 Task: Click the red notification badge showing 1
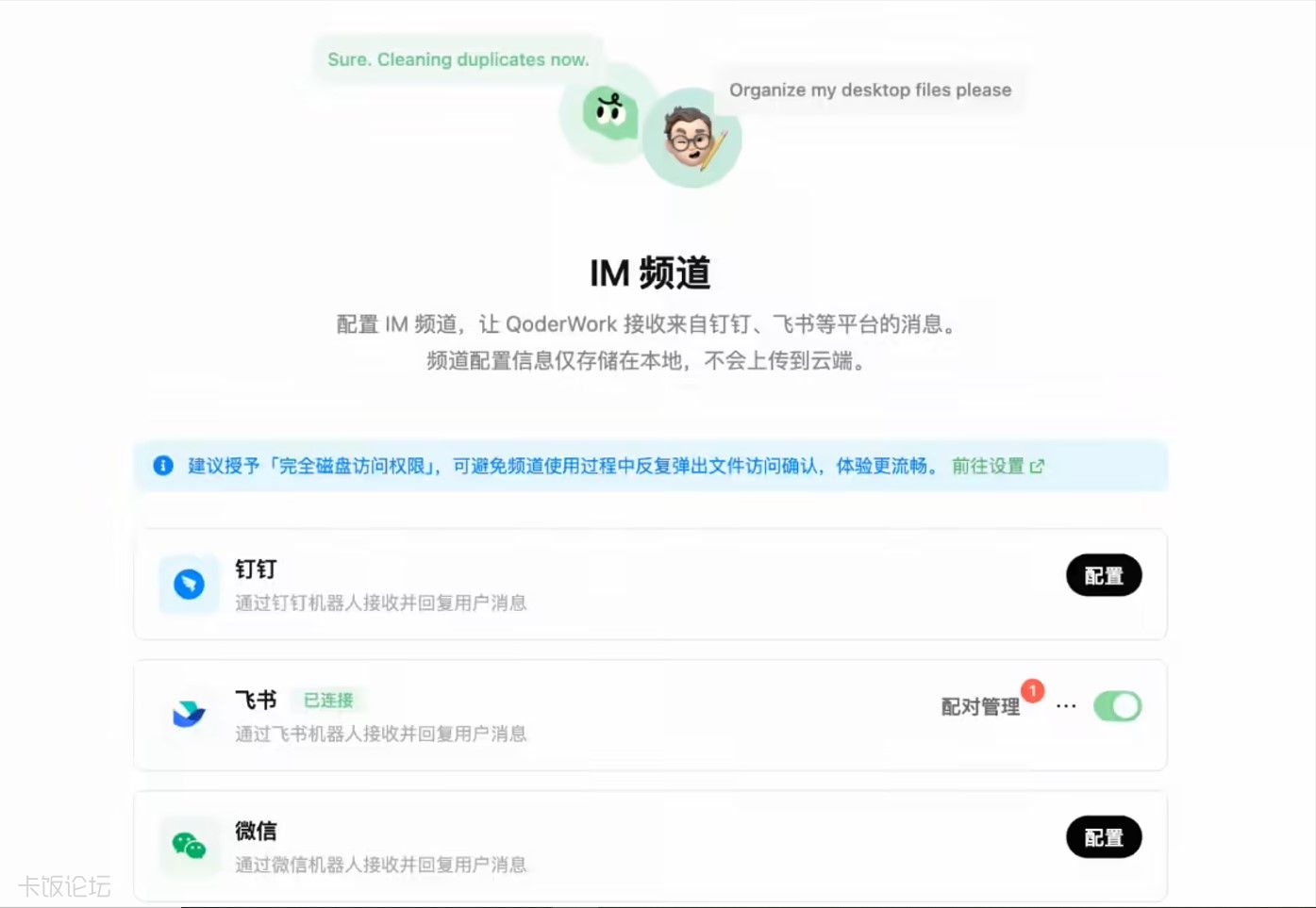[1033, 691]
